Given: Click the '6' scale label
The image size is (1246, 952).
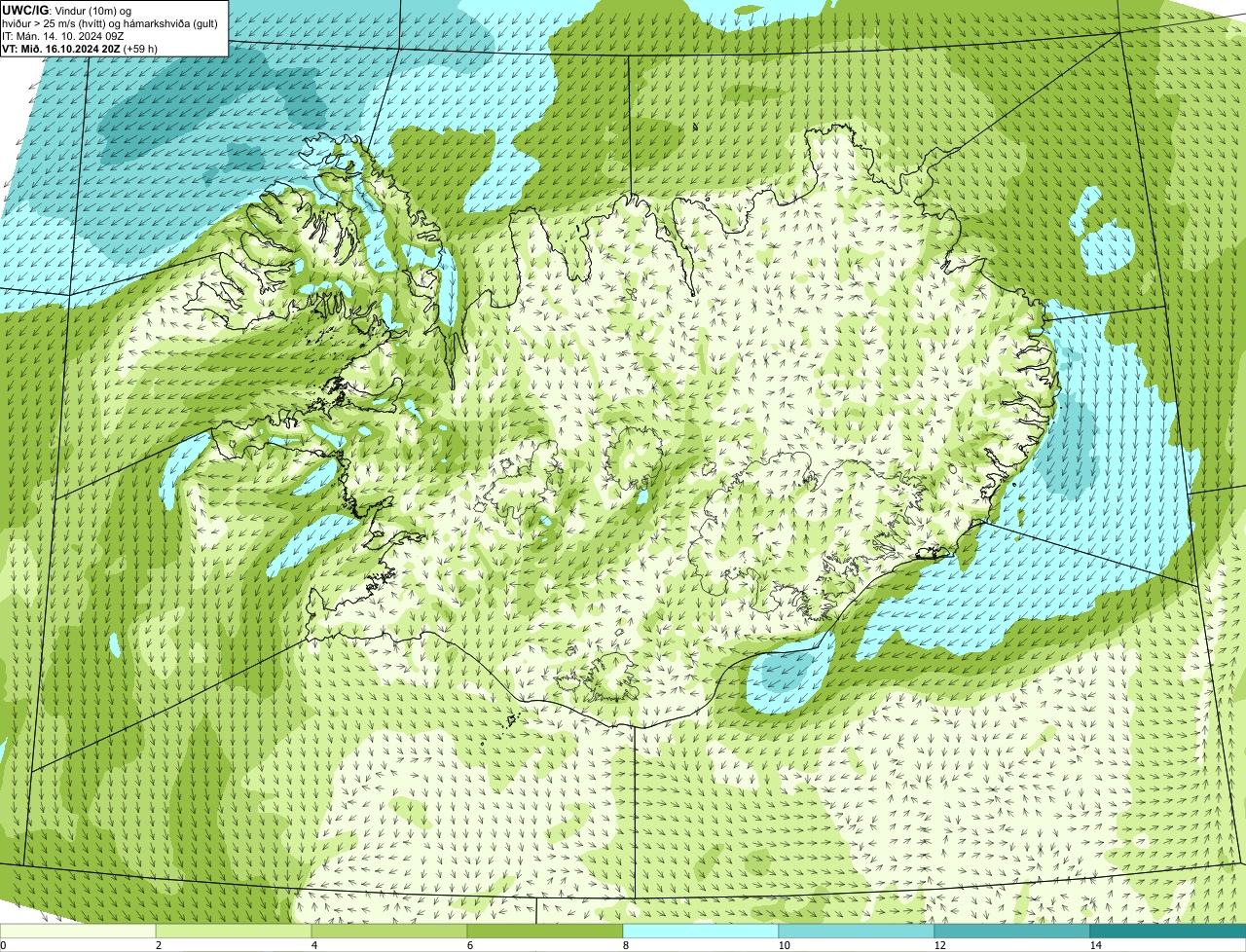Looking at the screenshot, I should [469, 945].
